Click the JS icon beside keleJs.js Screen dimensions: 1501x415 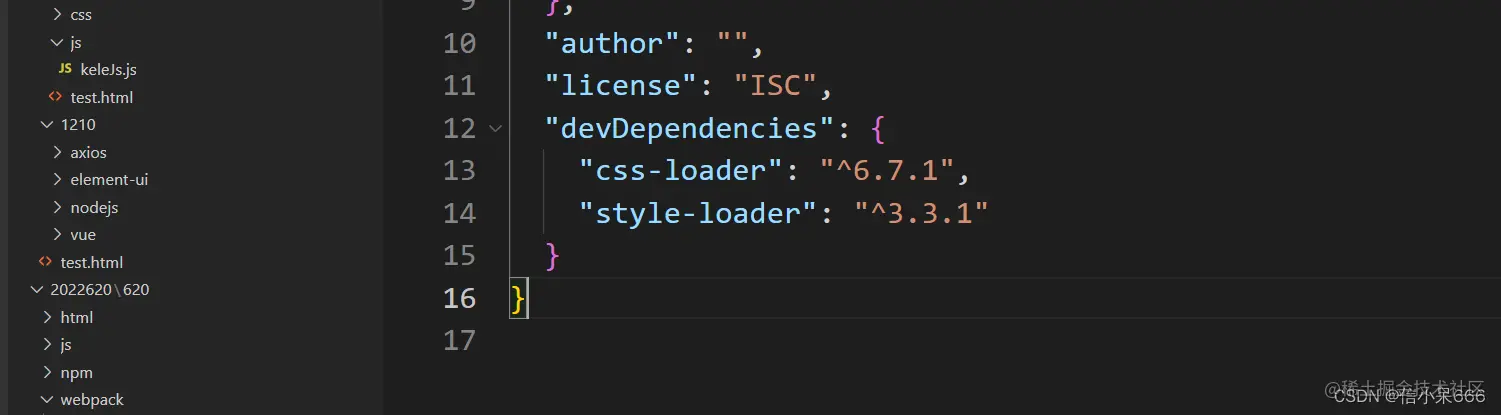click(65, 70)
